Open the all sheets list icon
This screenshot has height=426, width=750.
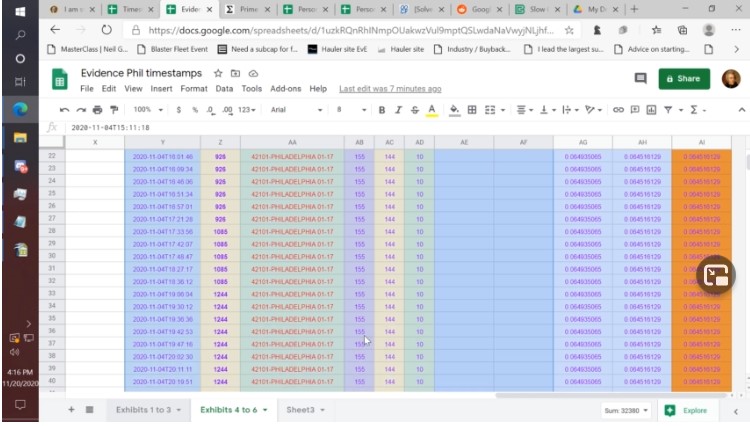point(89,410)
